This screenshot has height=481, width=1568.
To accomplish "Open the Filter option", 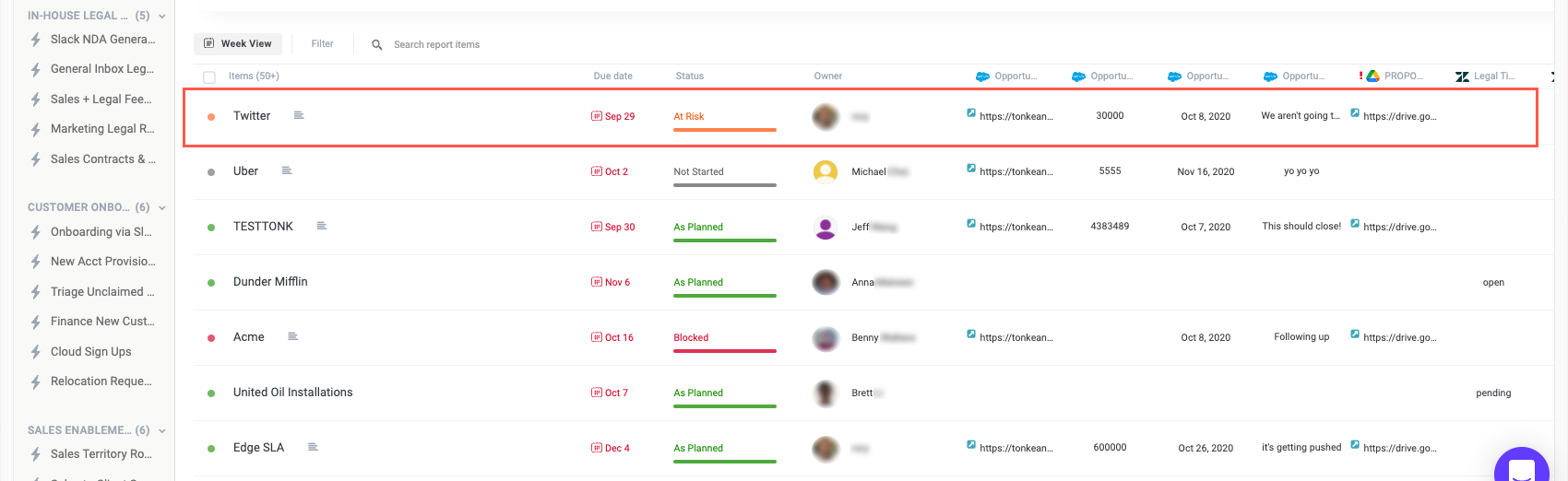I will pos(322,43).
